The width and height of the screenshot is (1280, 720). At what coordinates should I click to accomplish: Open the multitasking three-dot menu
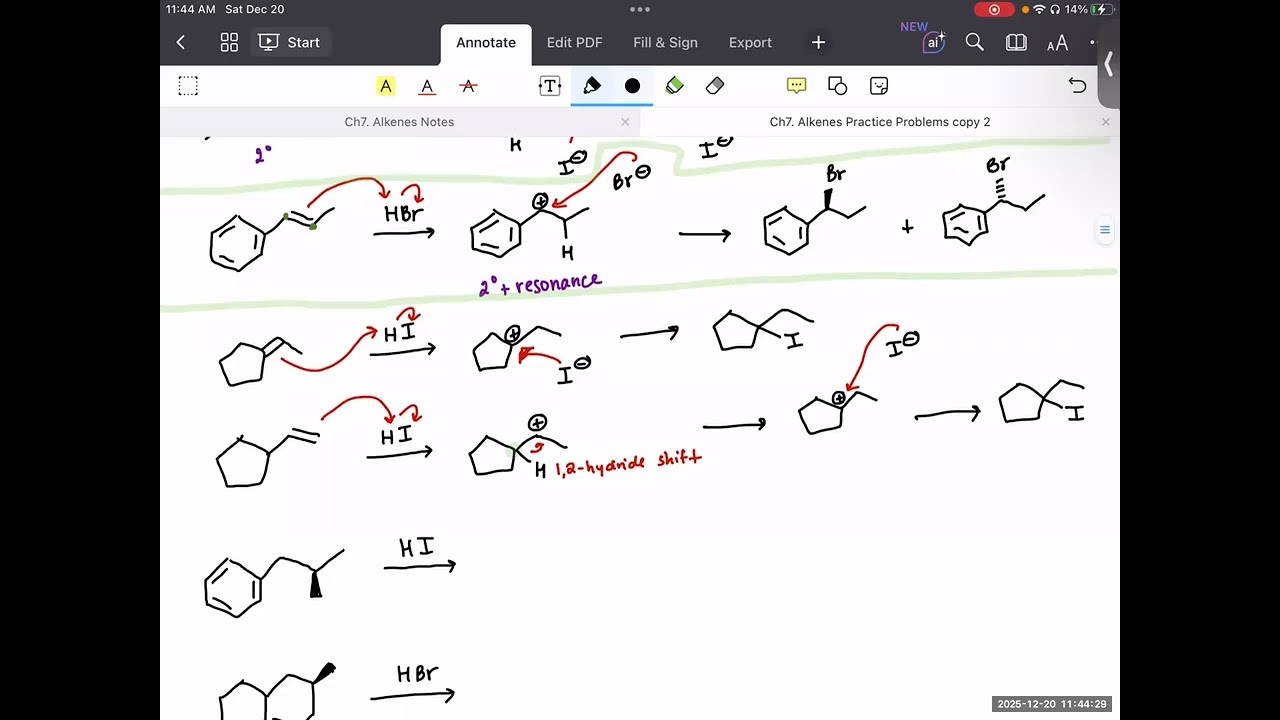coord(640,9)
